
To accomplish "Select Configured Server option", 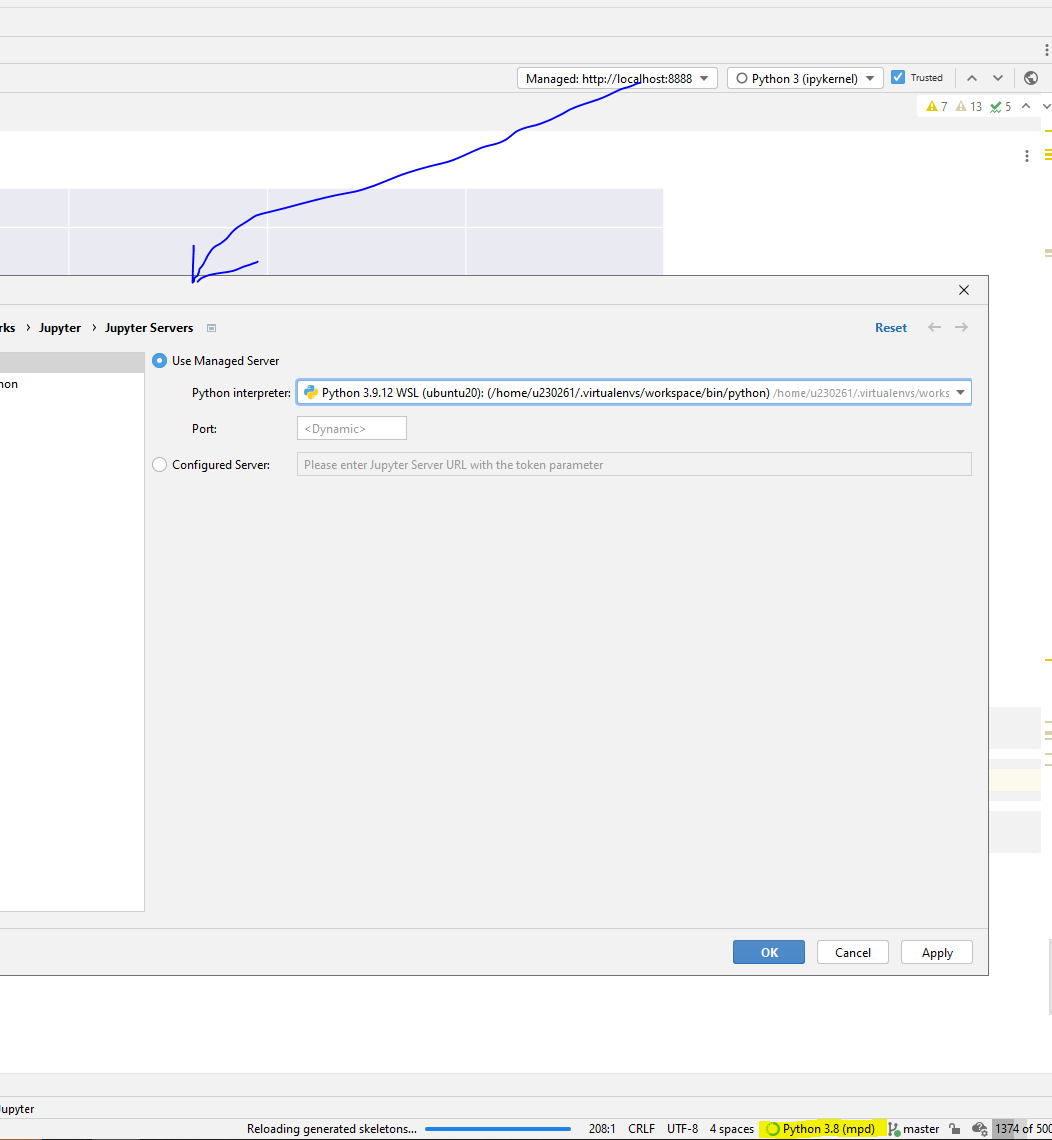I will point(159,465).
